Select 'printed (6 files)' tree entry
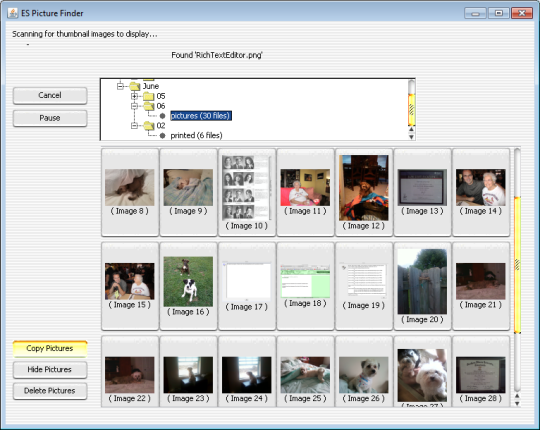 click(196, 135)
